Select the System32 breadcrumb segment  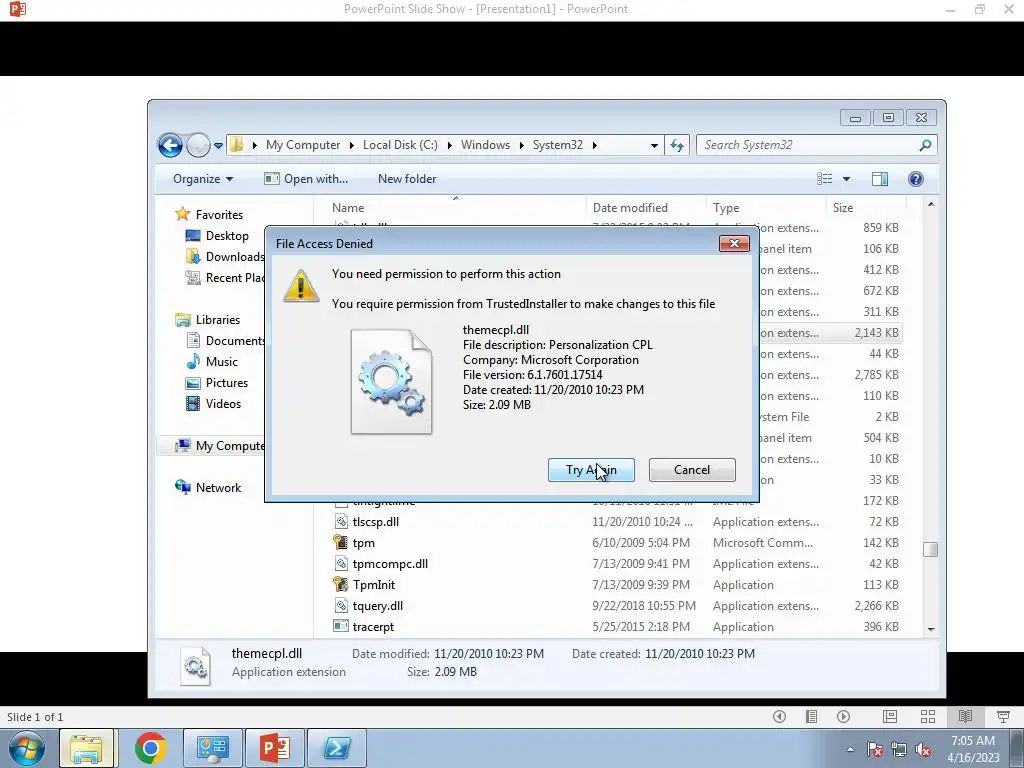click(557, 145)
